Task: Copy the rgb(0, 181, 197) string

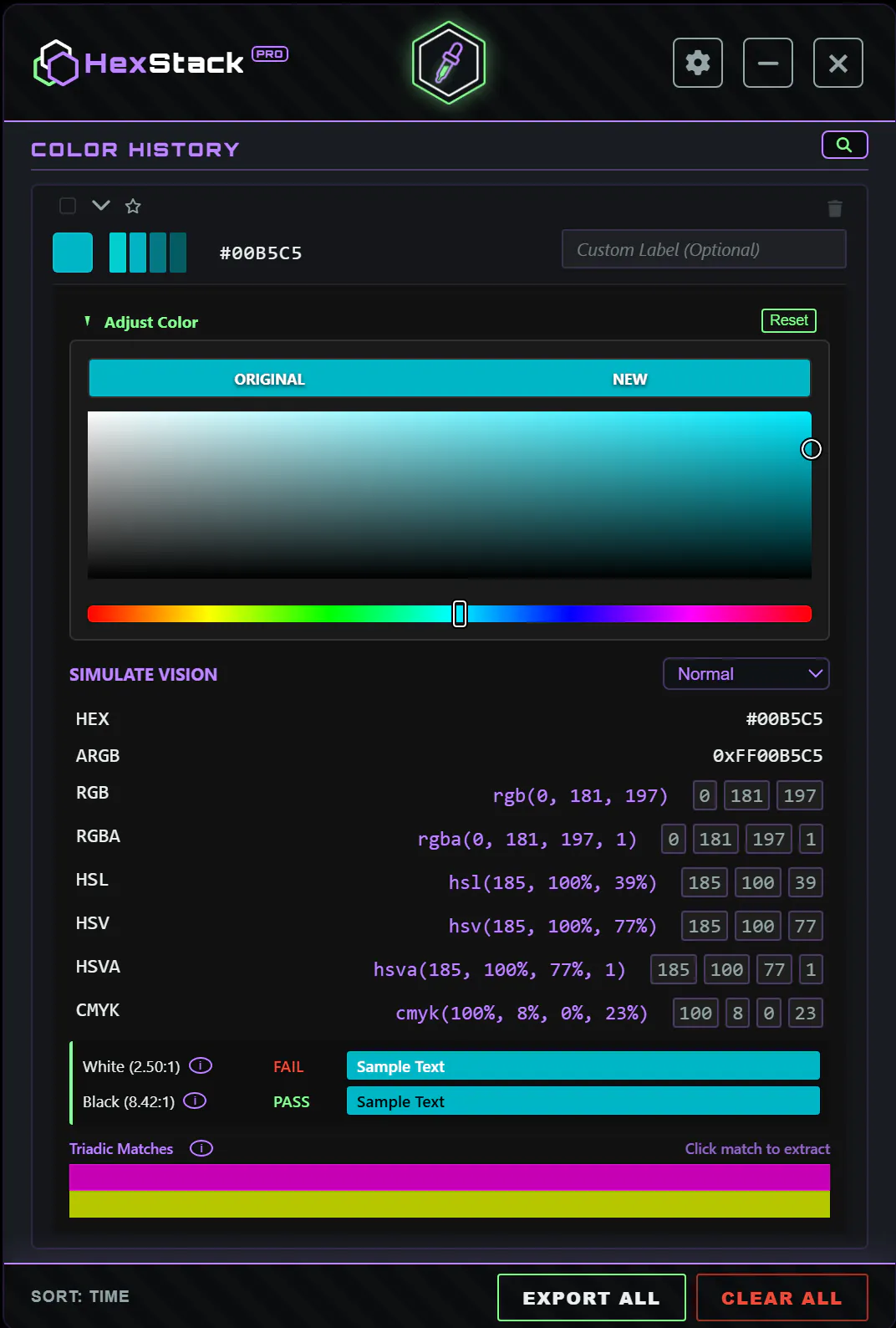Action: (580, 795)
